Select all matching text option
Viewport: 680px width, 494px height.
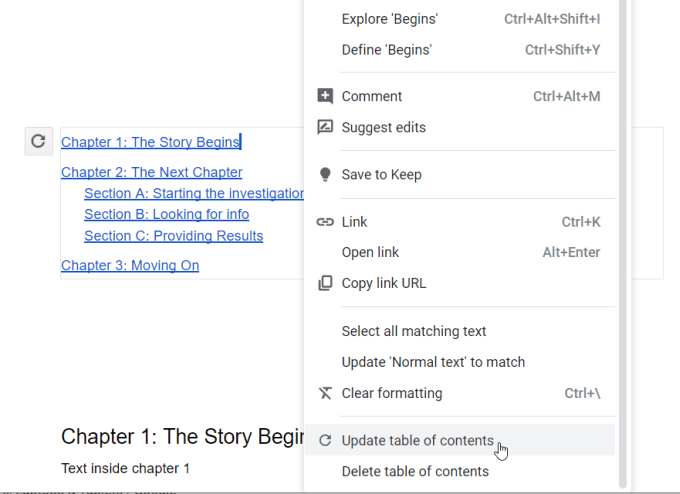point(414,331)
